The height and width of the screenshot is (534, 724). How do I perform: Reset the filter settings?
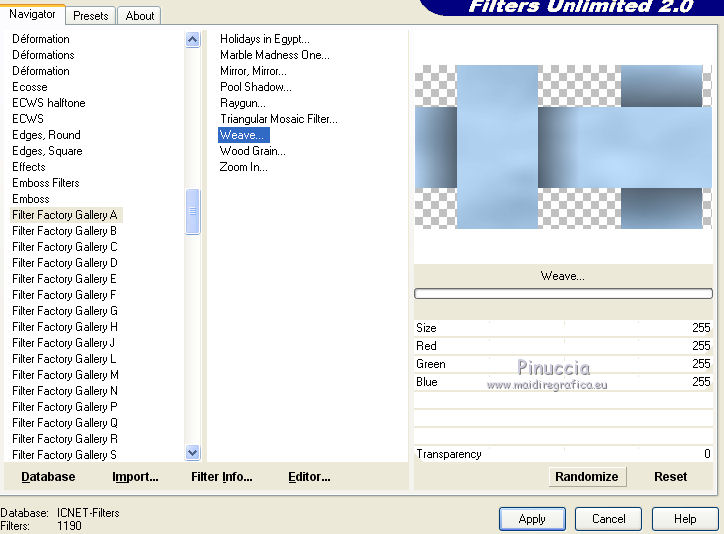pos(670,477)
